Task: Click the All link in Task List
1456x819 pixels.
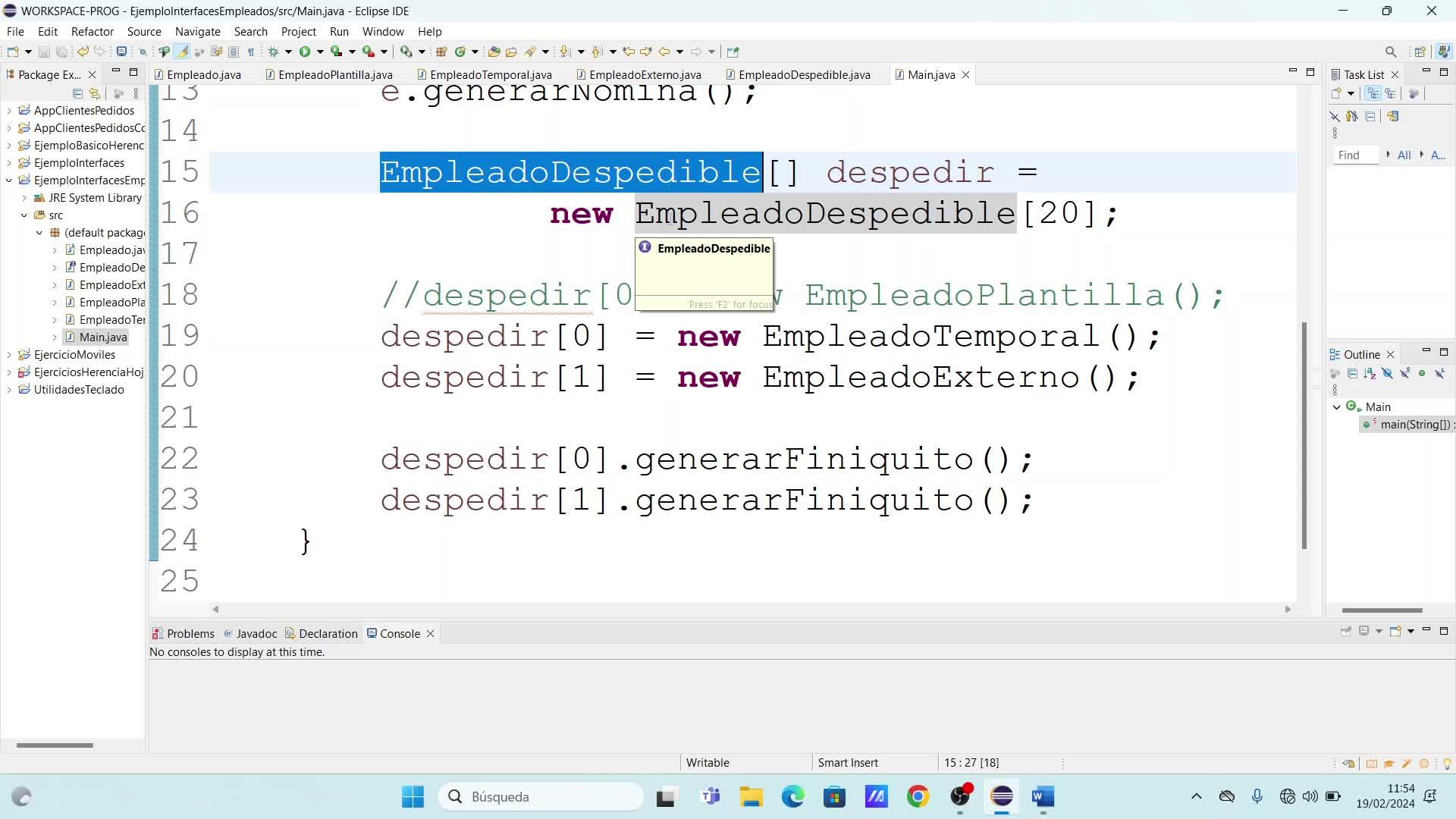Action: [1404, 155]
